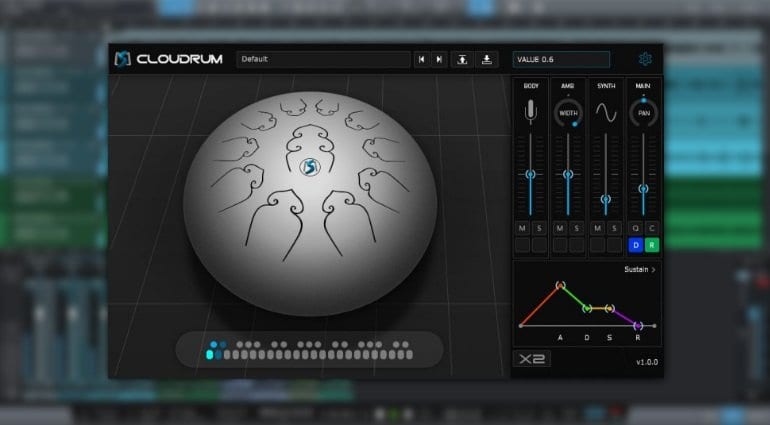Open settings with the gear icon
The image size is (770, 425).
click(645, 59)
